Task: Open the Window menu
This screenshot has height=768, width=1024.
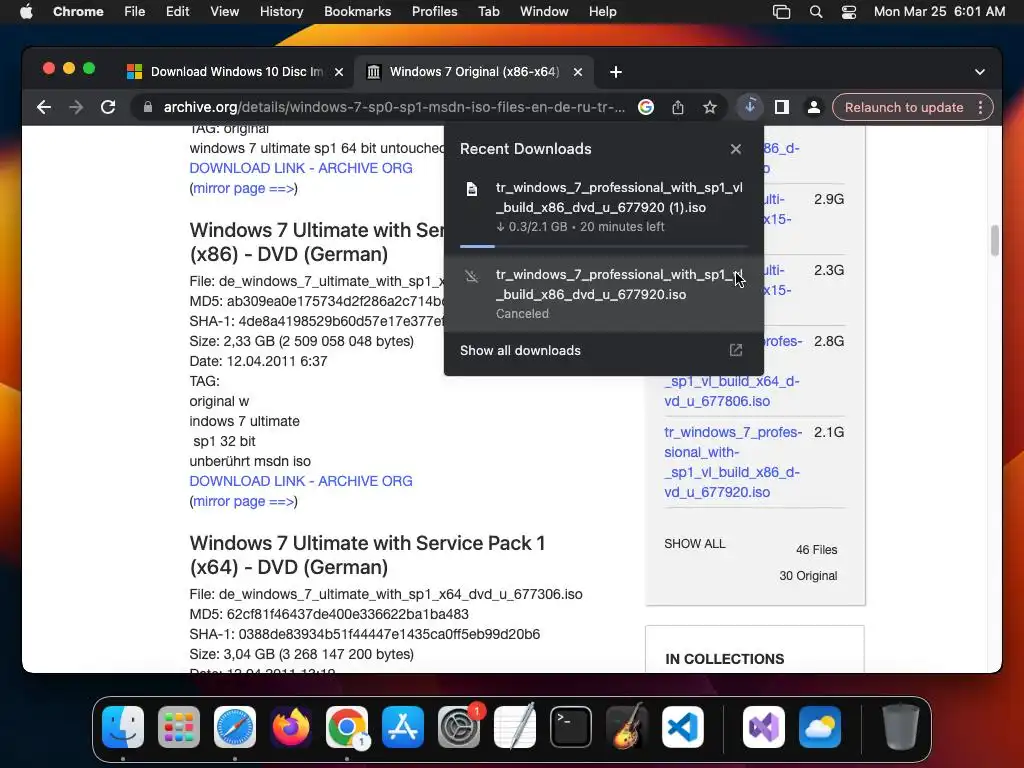Action: click(543, 11)
